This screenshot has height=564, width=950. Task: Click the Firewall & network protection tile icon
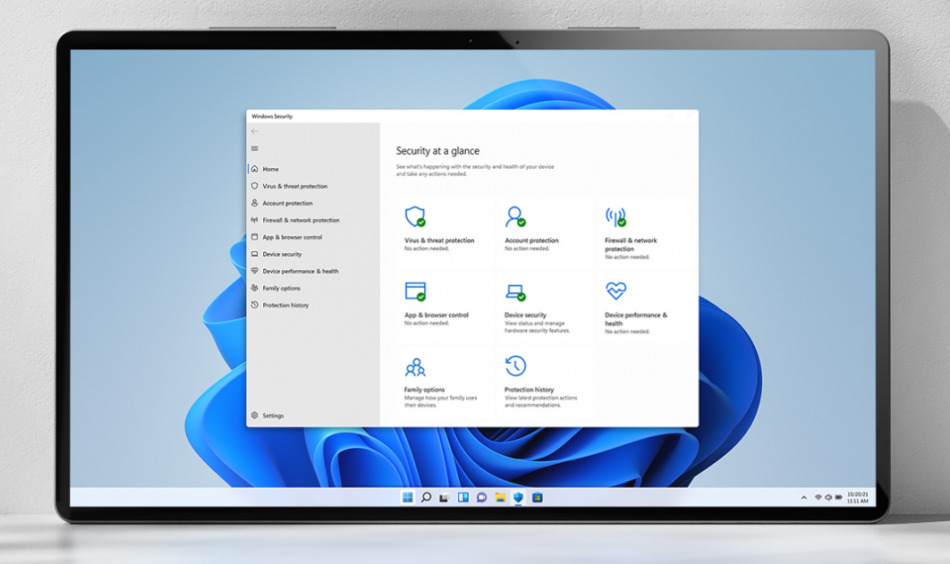(x=616, y=217)
